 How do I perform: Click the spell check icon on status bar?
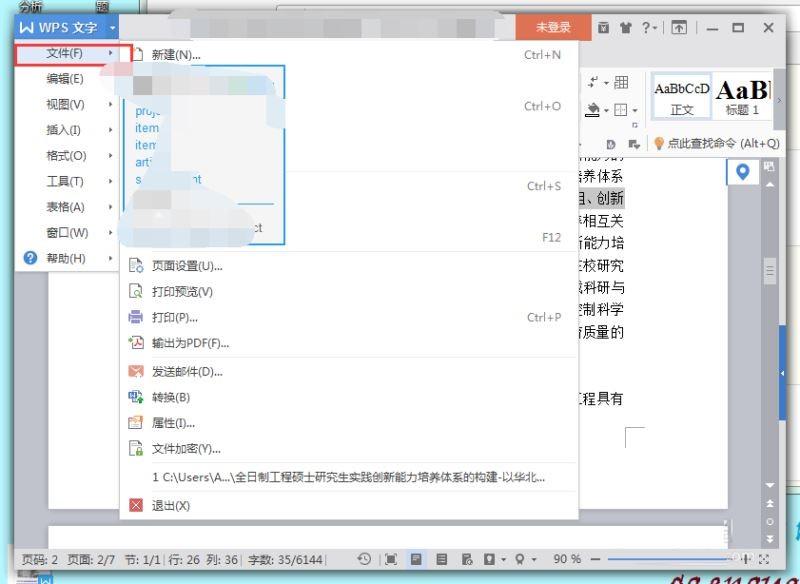(467, 557)
